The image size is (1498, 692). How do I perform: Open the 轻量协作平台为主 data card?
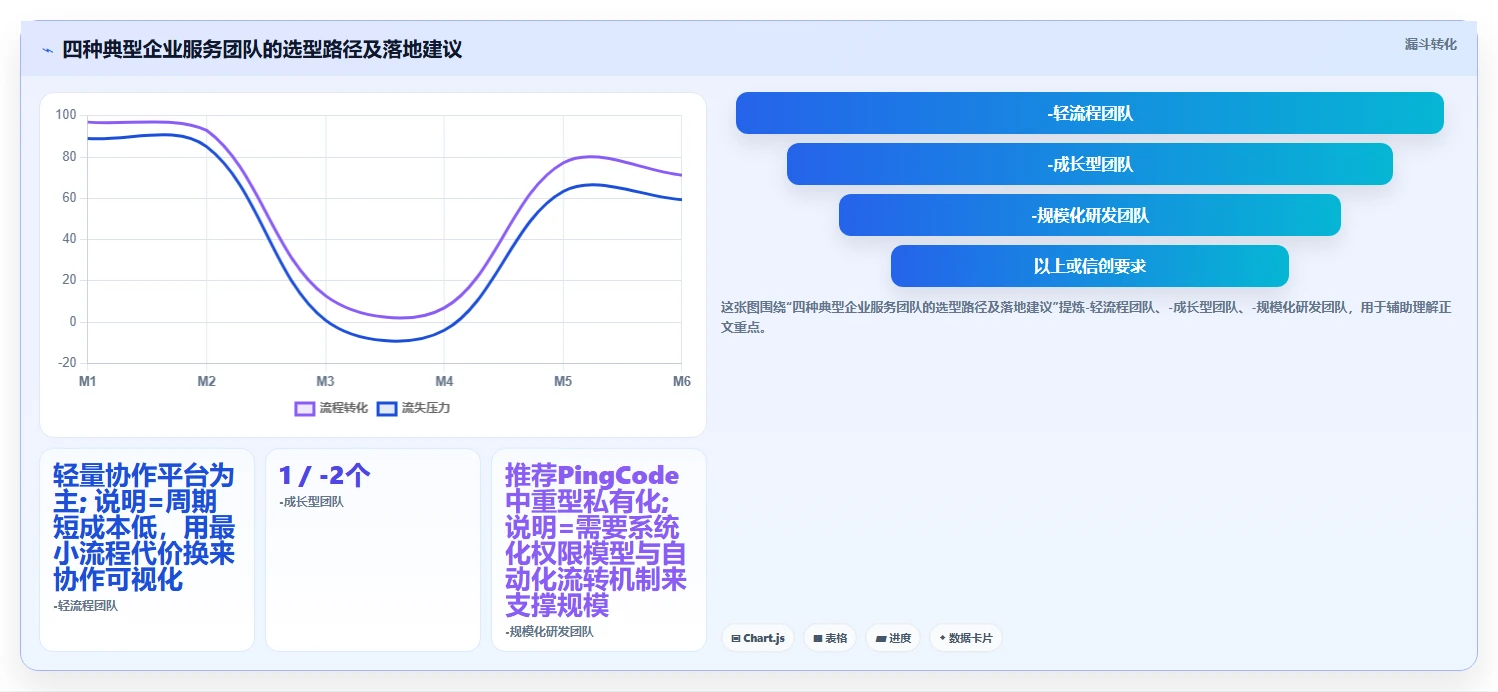tap(147, 550)
